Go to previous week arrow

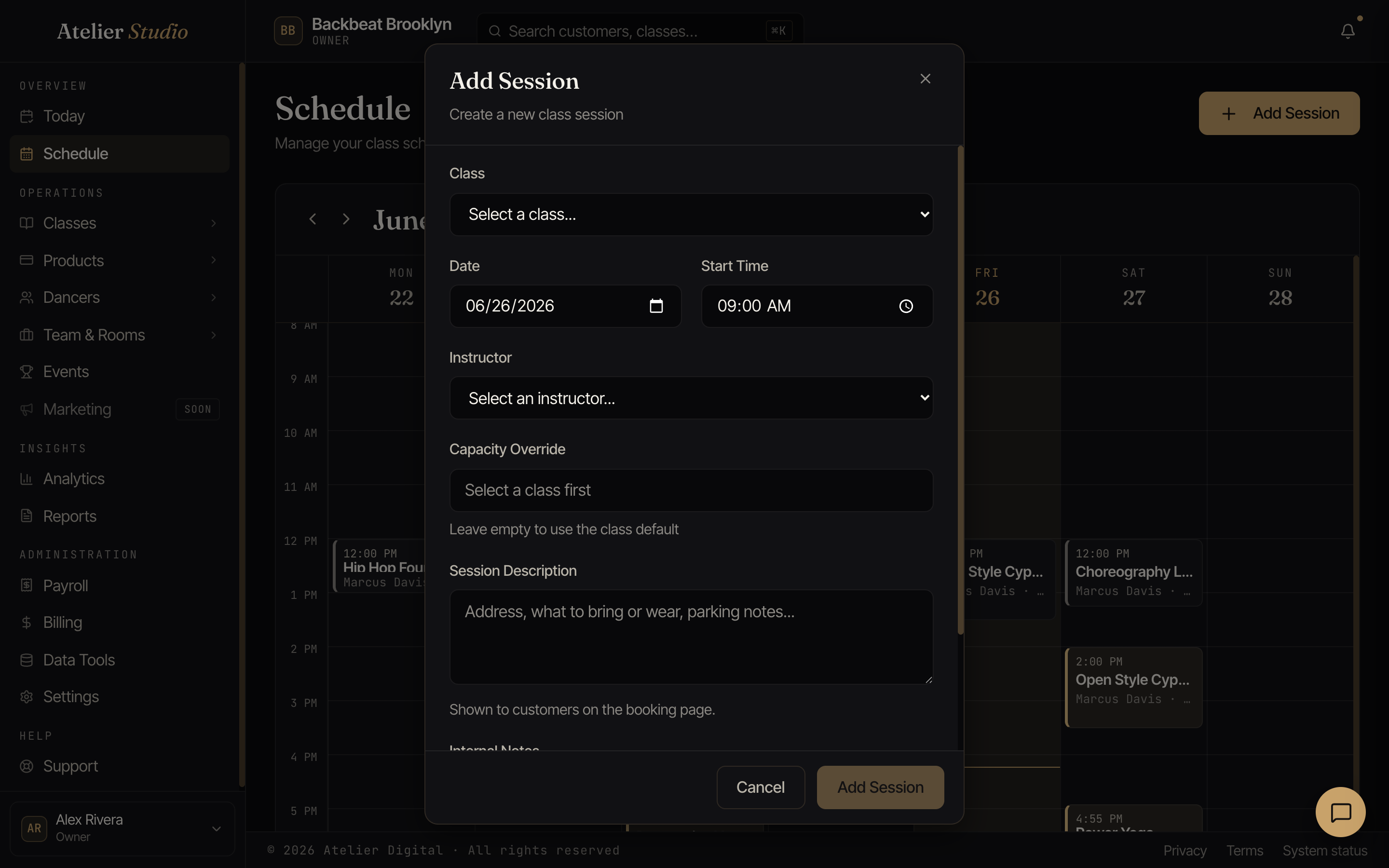[312, 219]
